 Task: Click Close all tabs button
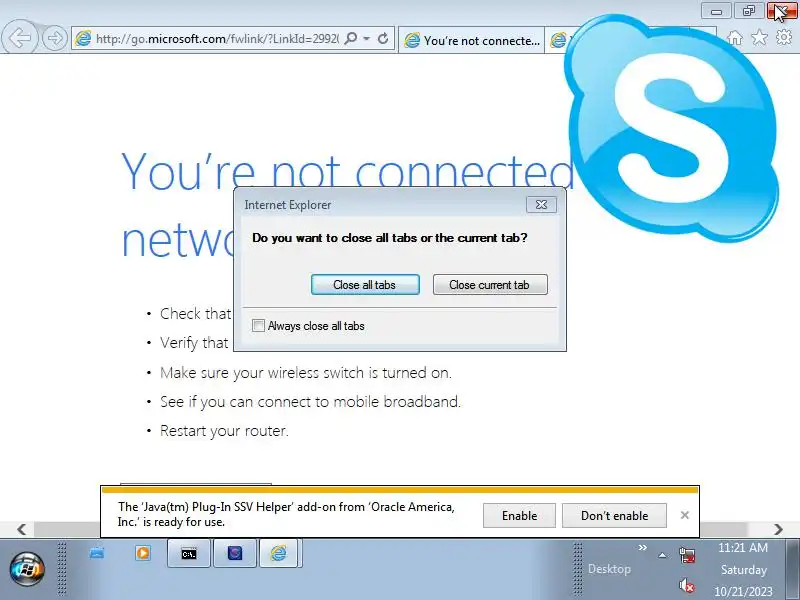tap(365, 285)
